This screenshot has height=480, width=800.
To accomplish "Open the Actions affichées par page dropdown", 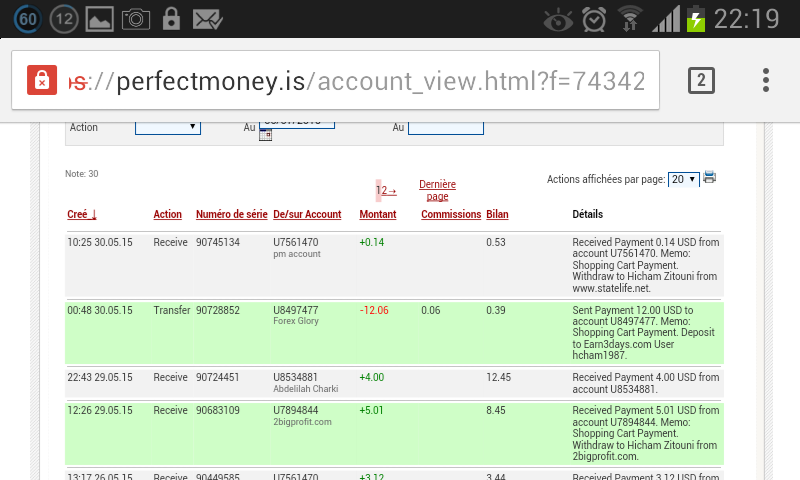I will click(683, 179).
